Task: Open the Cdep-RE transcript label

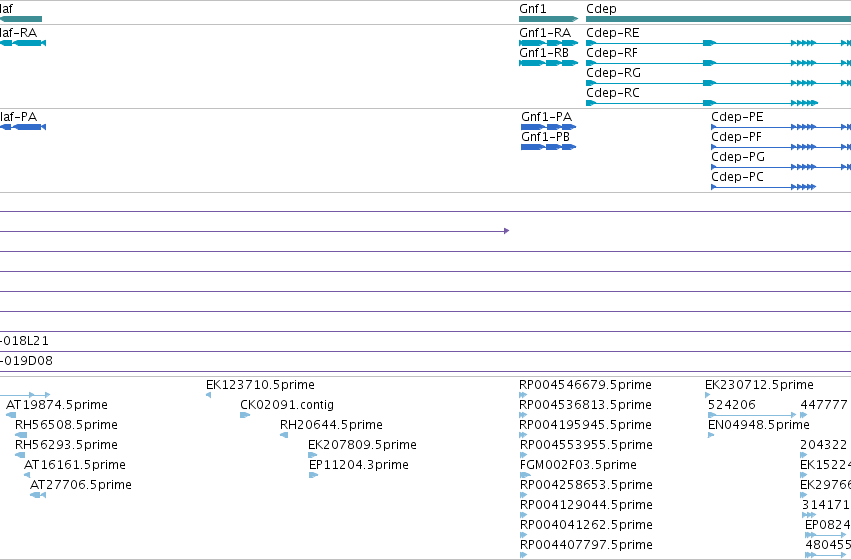Action: click(613, 33)
